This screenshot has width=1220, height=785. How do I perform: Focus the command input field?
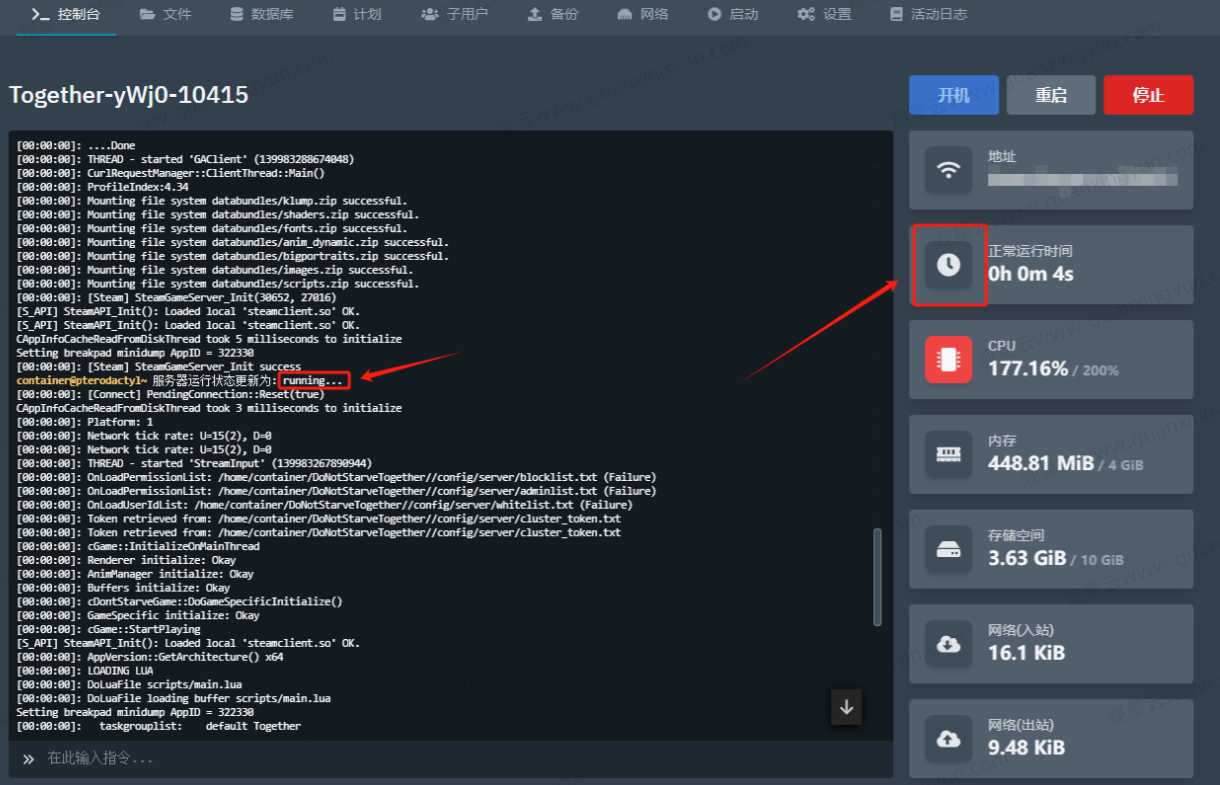click(450, 759)
